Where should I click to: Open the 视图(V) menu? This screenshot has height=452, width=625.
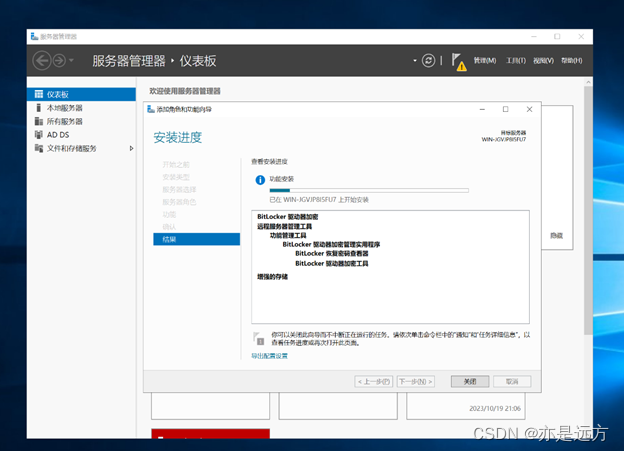click(544, 61)
